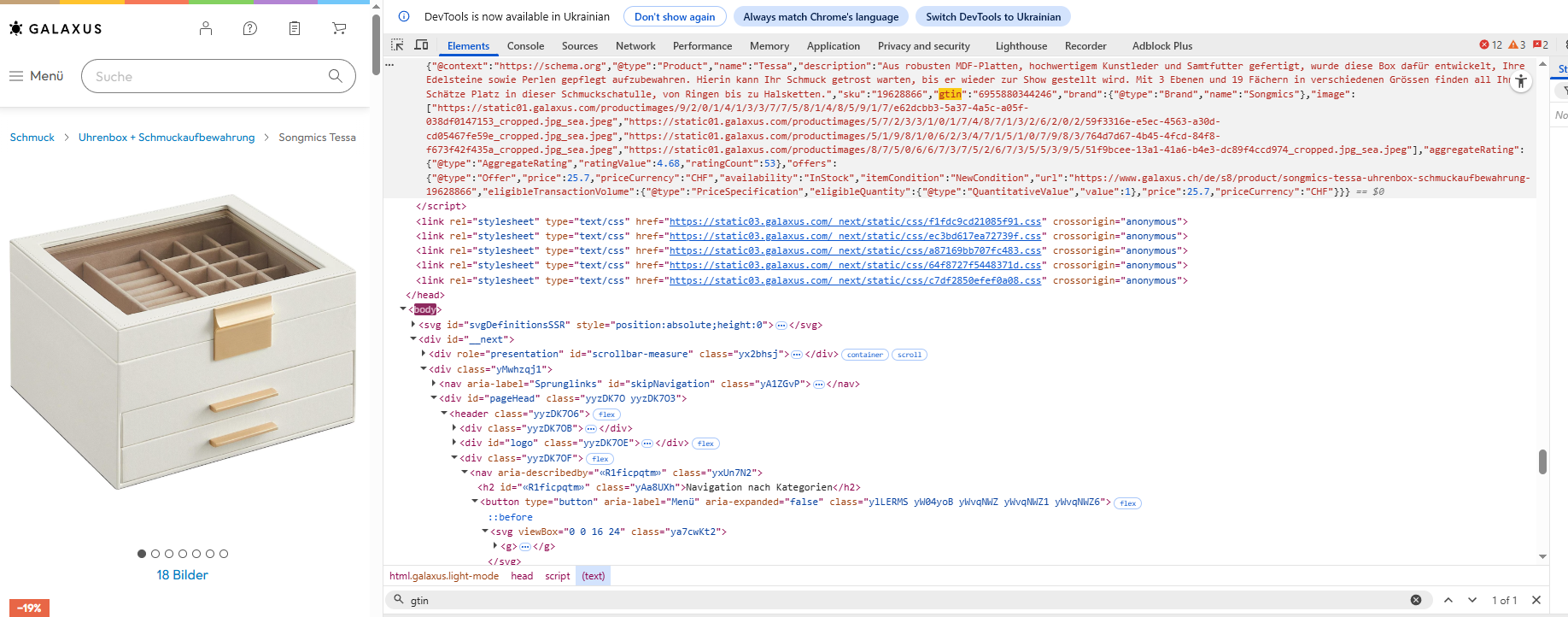The height and width of the screenshot is (617, 1568).
Task: Switch to the Memory tab
Action: (769, 46)
